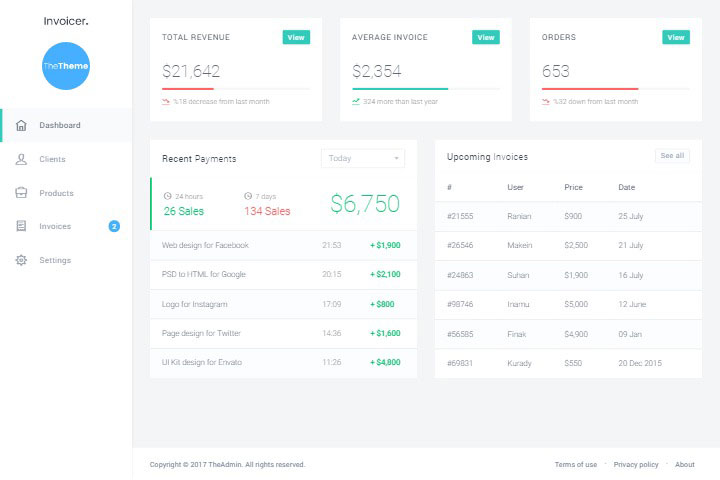The image size is (720, 480).
Task: Open the Terms of use footer link
Action: pos(575,465)
